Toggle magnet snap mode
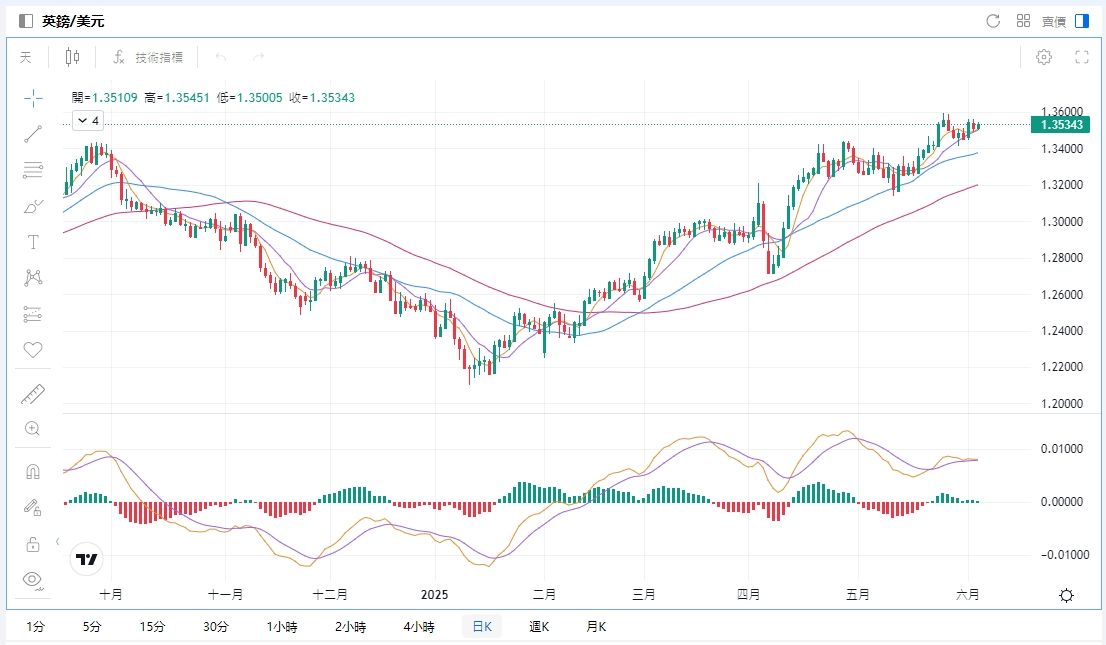This screenshot has width=1106, height=645. pyautogui.click(x=33, y=471)
